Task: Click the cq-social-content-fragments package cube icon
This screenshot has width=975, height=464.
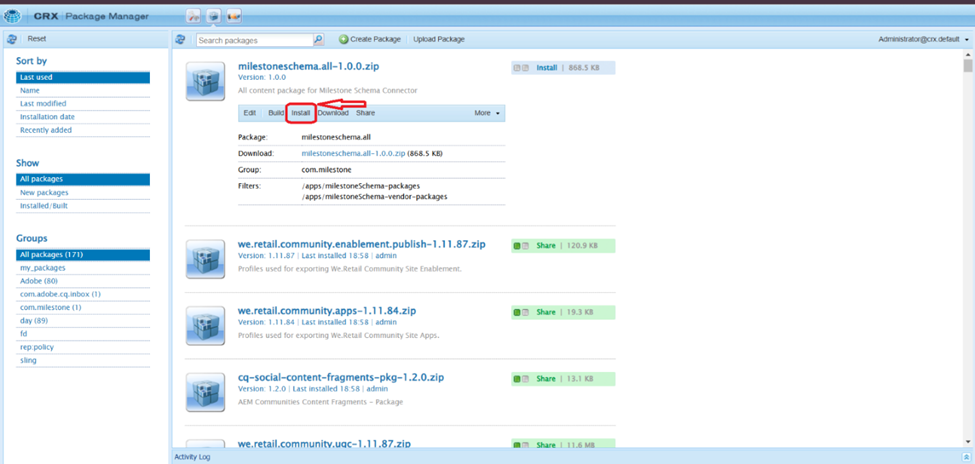Action: point(205,392)
